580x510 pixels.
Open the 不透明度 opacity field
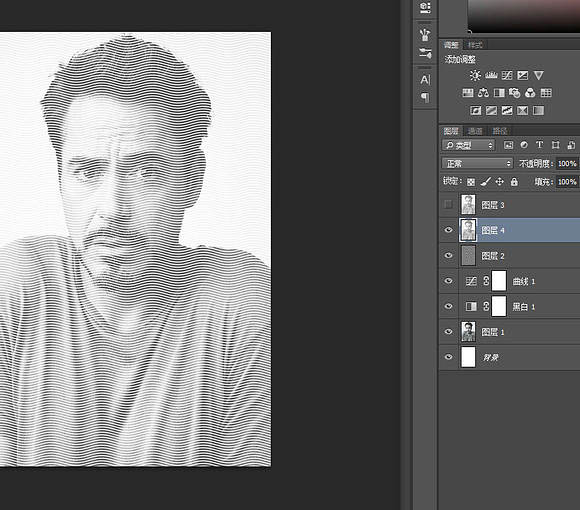pyautogui.click(x=567, y=163)
